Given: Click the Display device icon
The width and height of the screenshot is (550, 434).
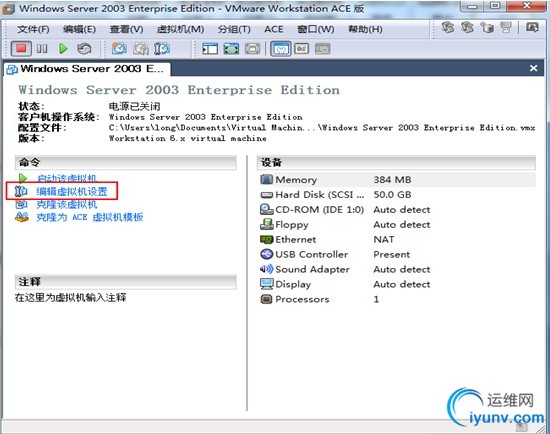Looking at the screenshot, I should [267, 284].
